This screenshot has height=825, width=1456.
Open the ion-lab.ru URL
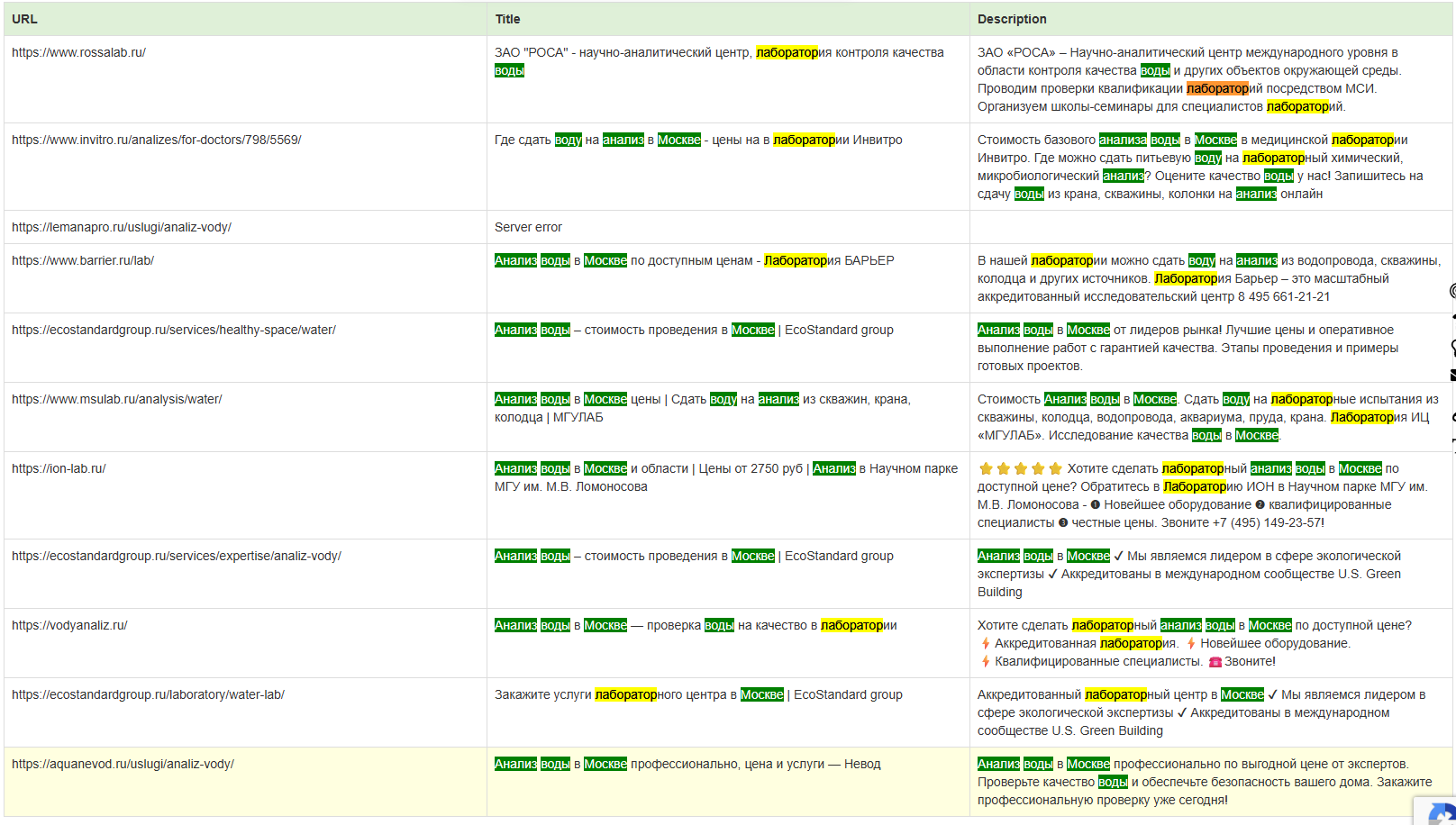click(59, 468)
